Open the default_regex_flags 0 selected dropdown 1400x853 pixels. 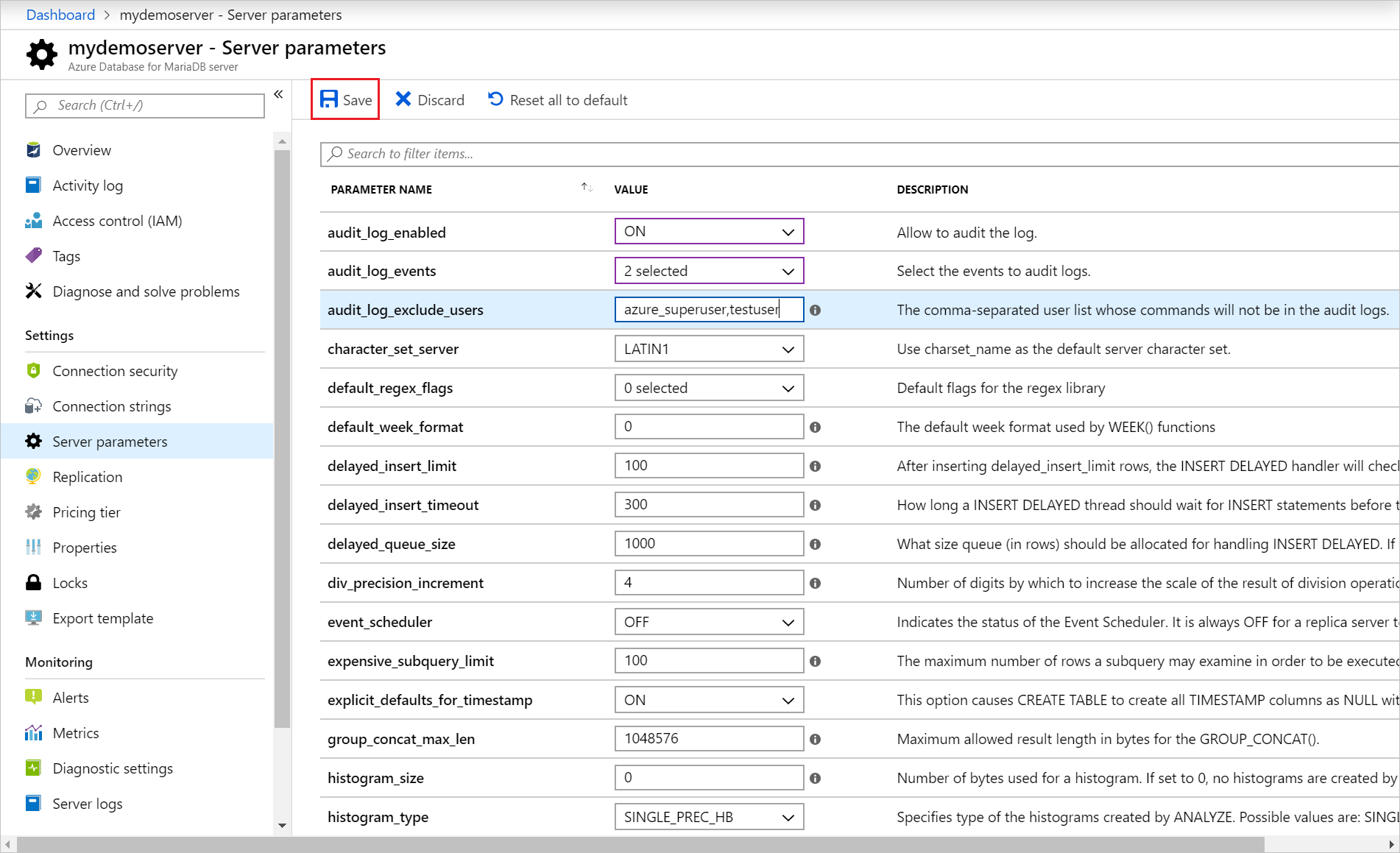709,388
